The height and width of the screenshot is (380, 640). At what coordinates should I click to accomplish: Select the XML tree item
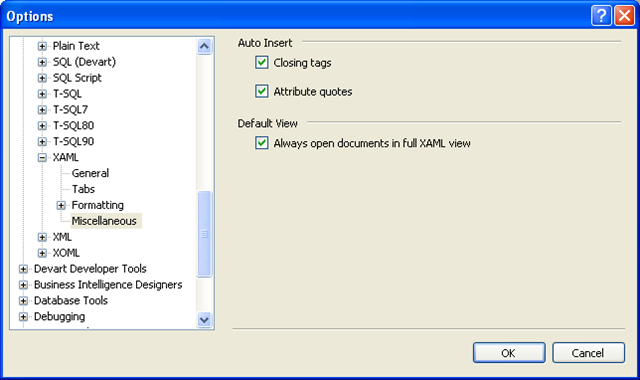62,237
